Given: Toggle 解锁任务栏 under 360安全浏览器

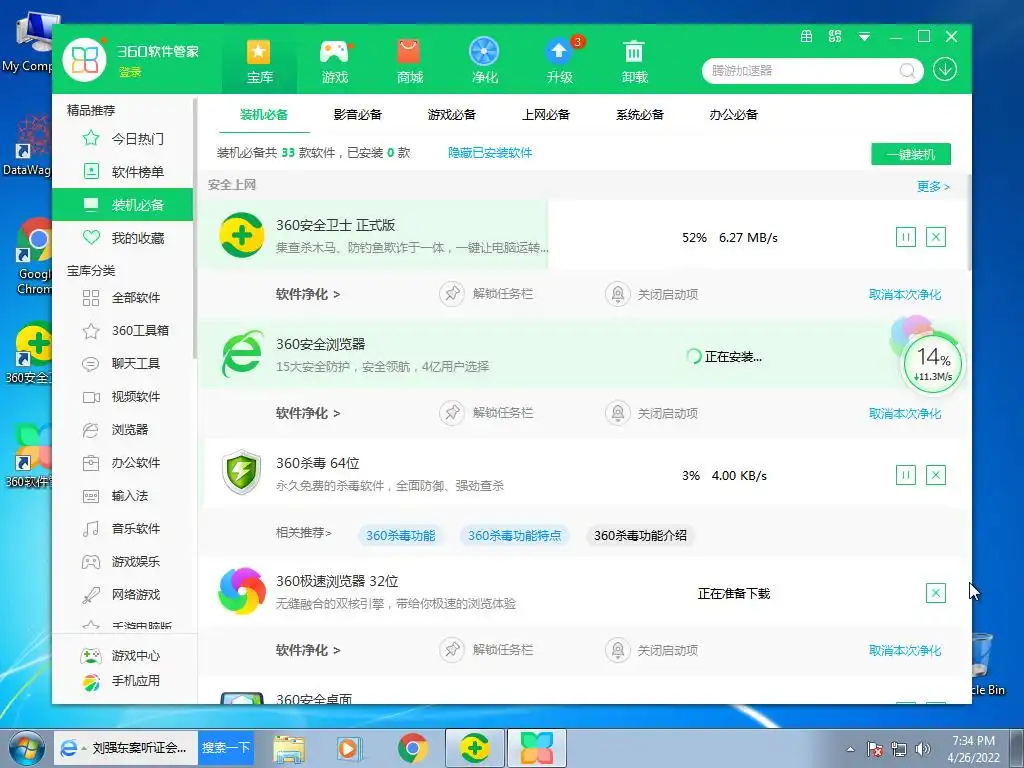Looking at the screenshot, I should [487, 413].
